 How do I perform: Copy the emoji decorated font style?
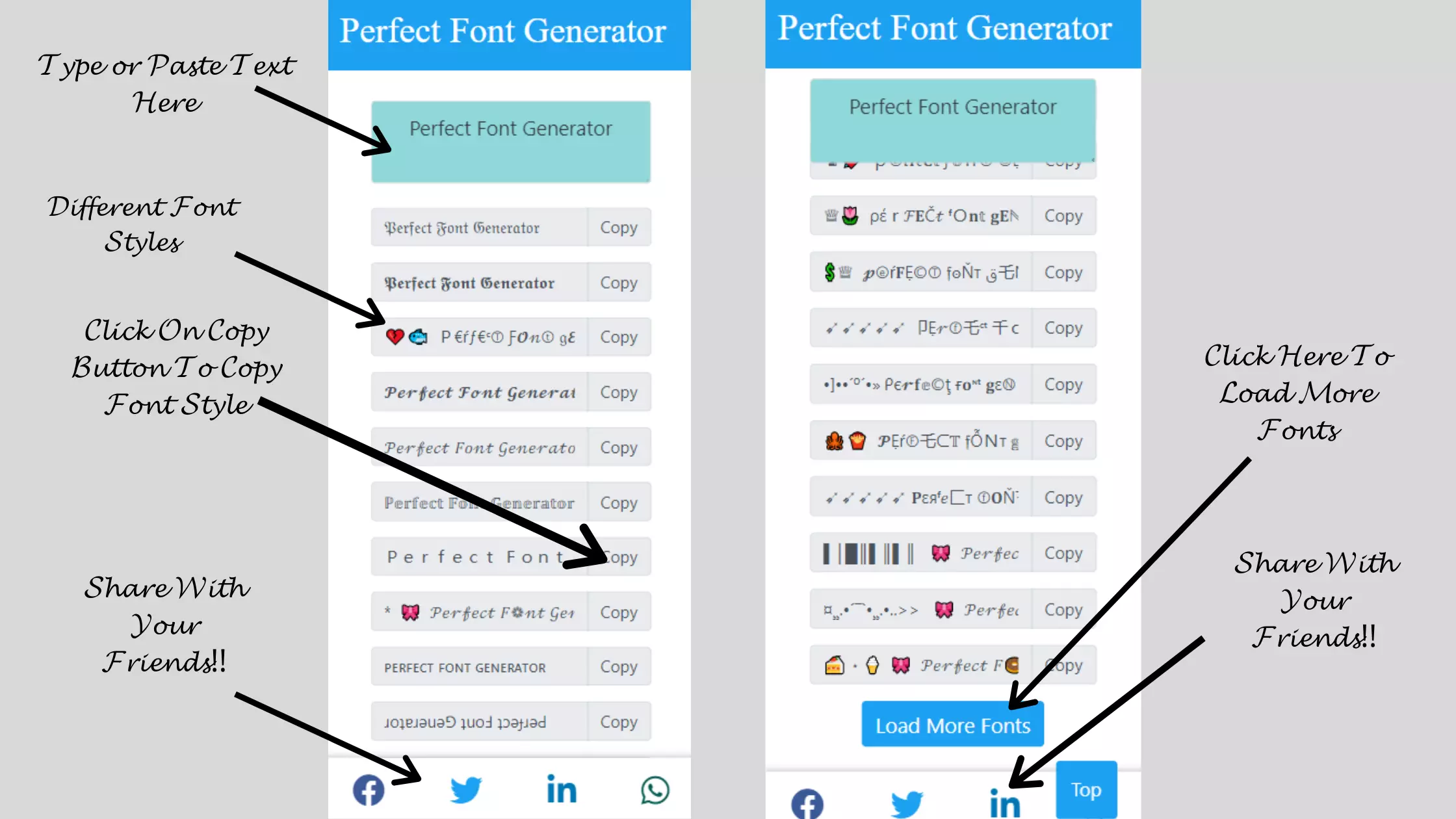618,337
